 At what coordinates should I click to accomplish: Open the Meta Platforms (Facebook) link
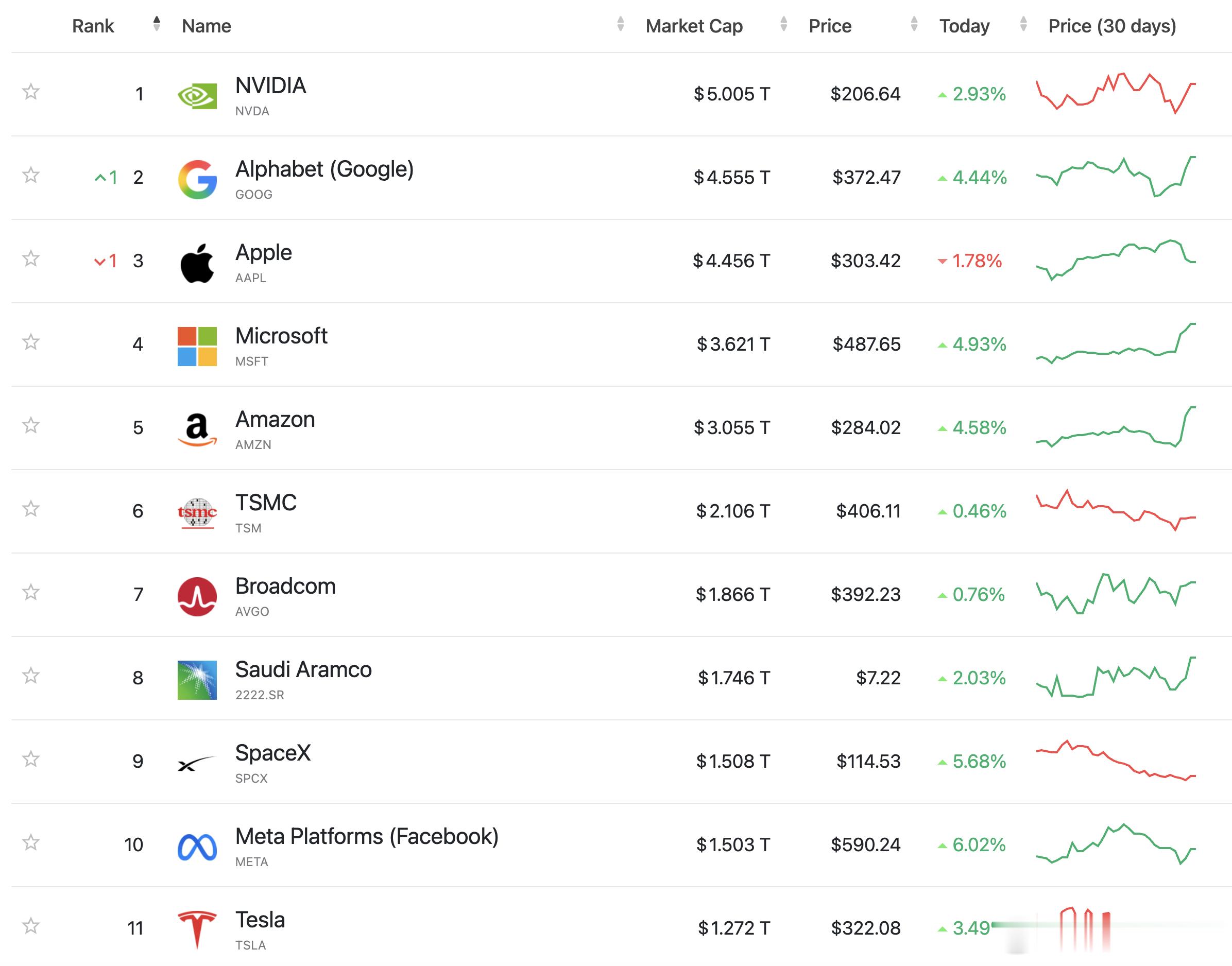click(x=367, y=836)
